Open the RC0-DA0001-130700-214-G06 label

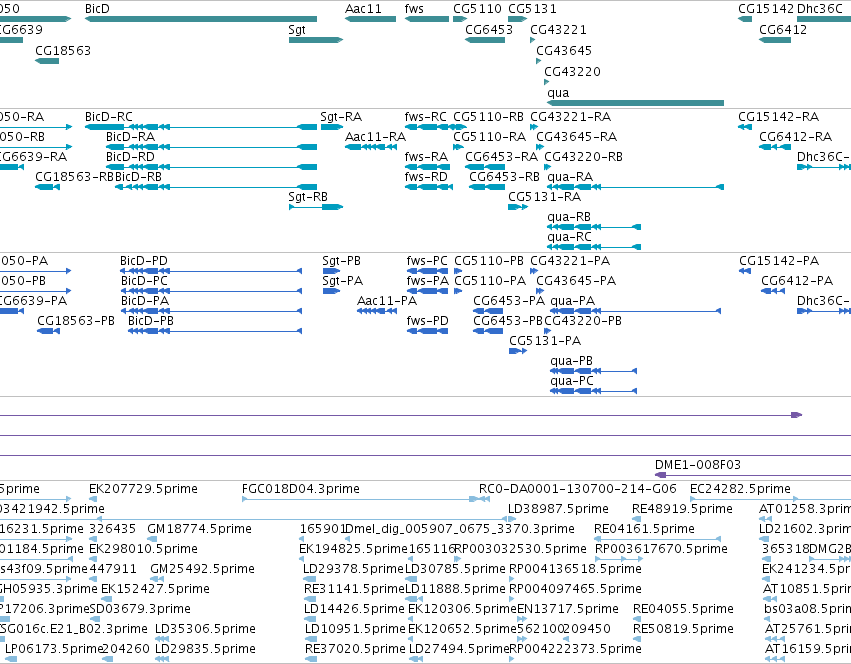578,489
